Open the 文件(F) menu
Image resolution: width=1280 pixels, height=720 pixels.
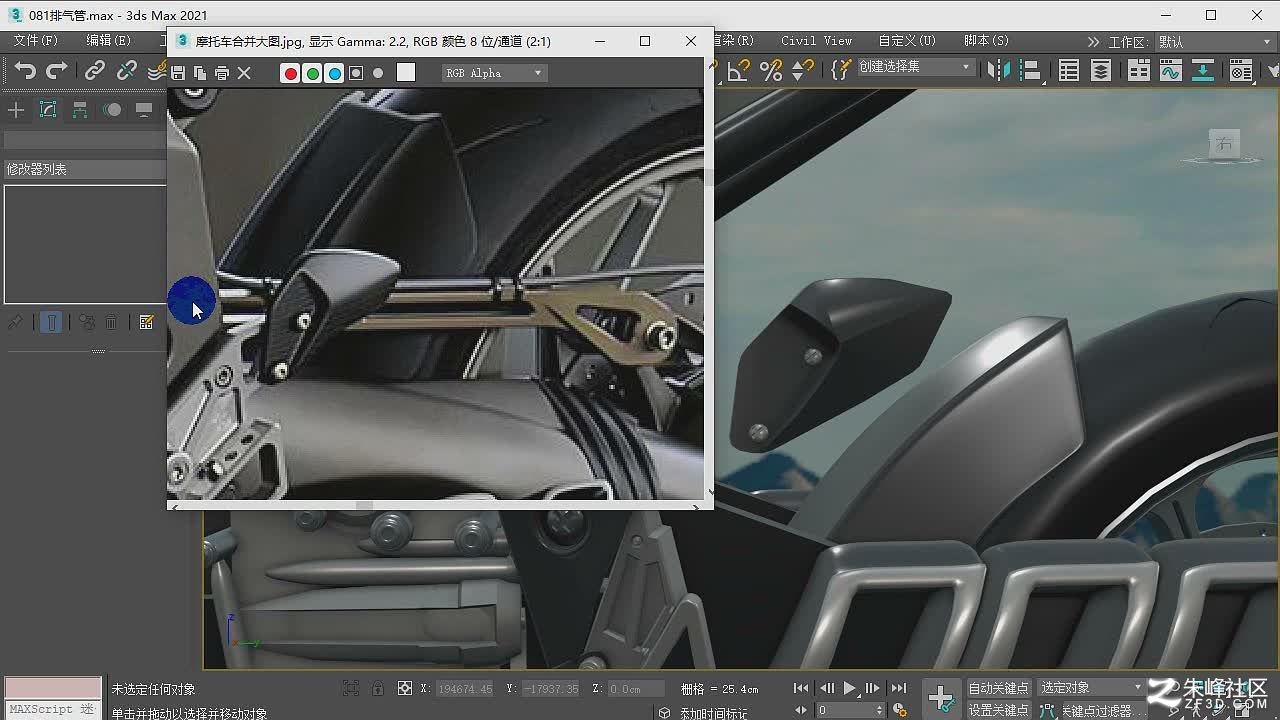pyautogui.click(x=35, y=41)
